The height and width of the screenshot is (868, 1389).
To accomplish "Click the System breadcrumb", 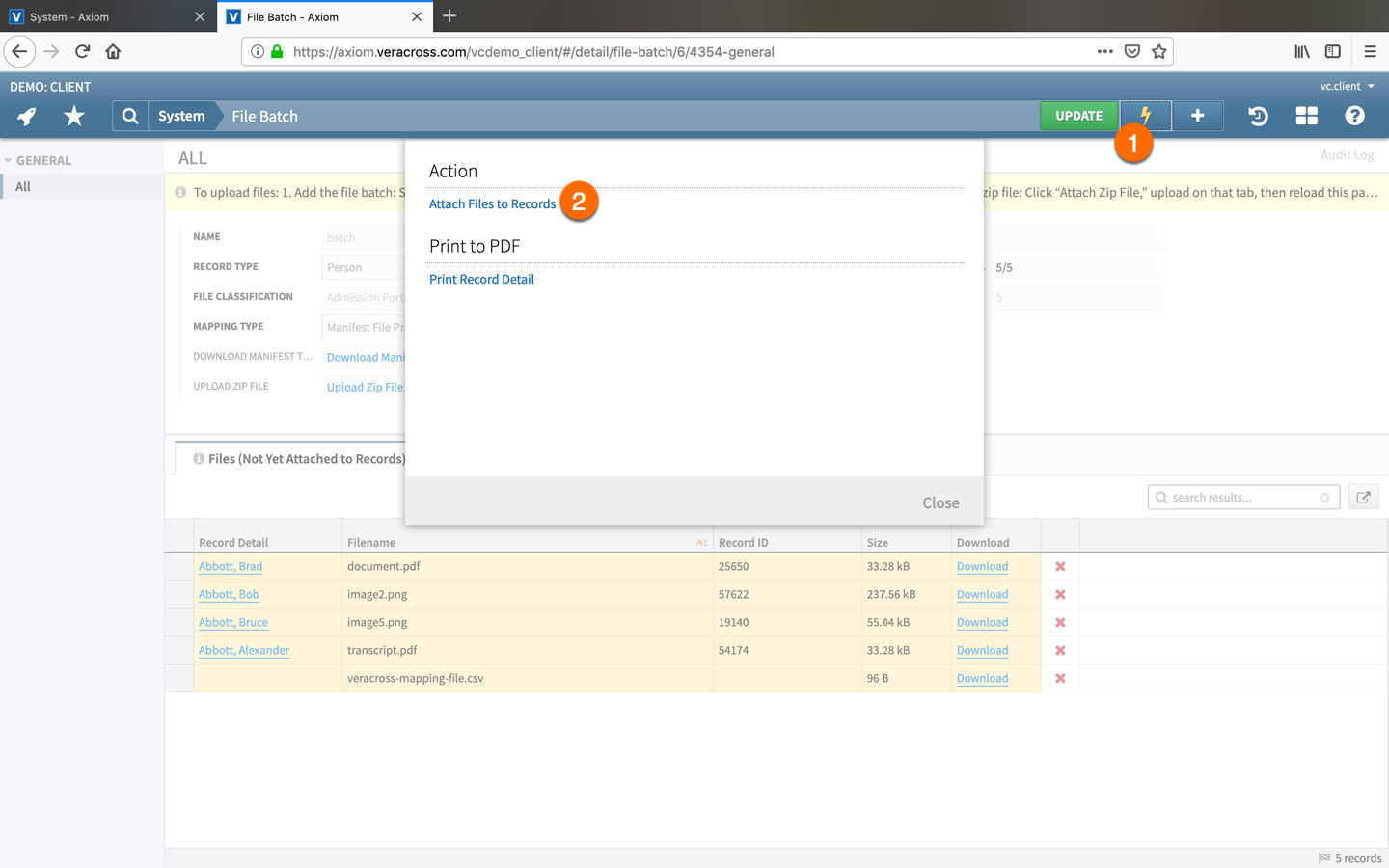I will [181, 117].
